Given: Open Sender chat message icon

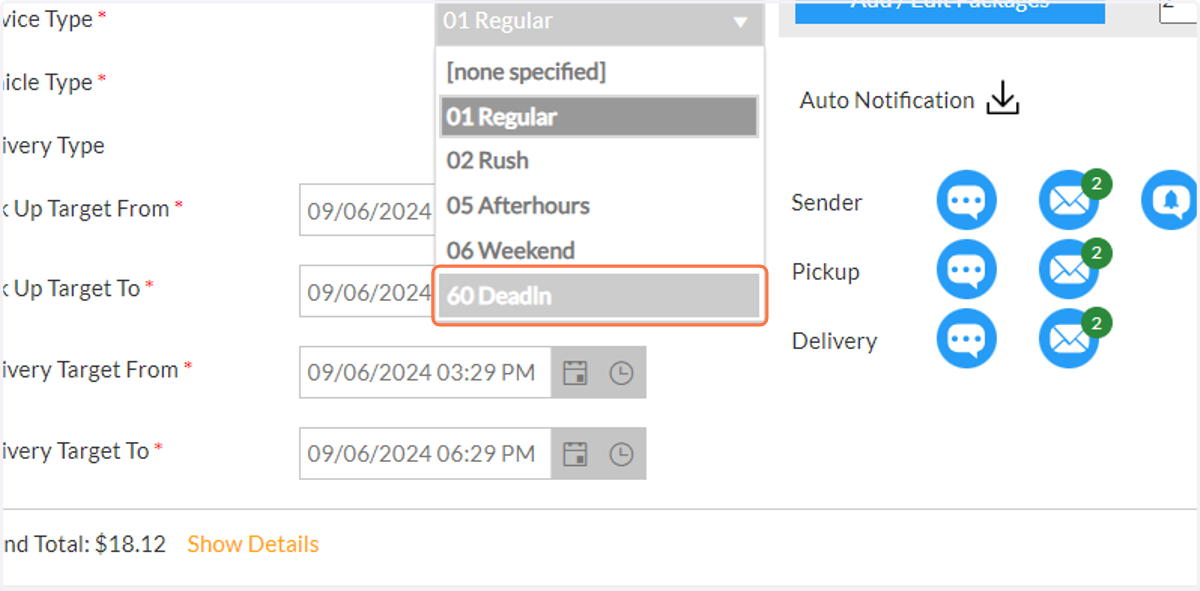Looking at the screenshot, I should (x=966, y=201).
